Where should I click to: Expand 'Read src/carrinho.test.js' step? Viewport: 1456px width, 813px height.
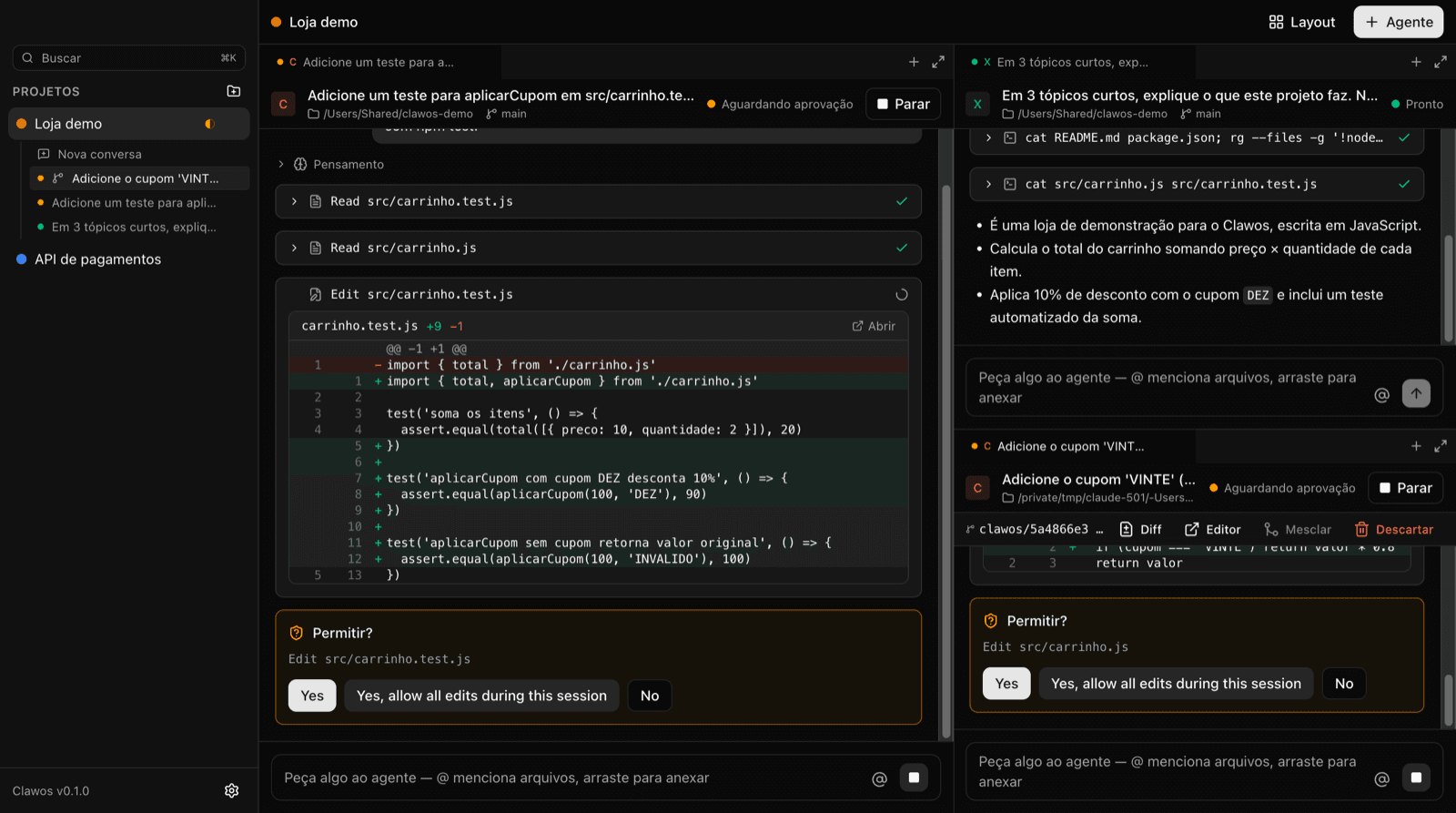598,201
